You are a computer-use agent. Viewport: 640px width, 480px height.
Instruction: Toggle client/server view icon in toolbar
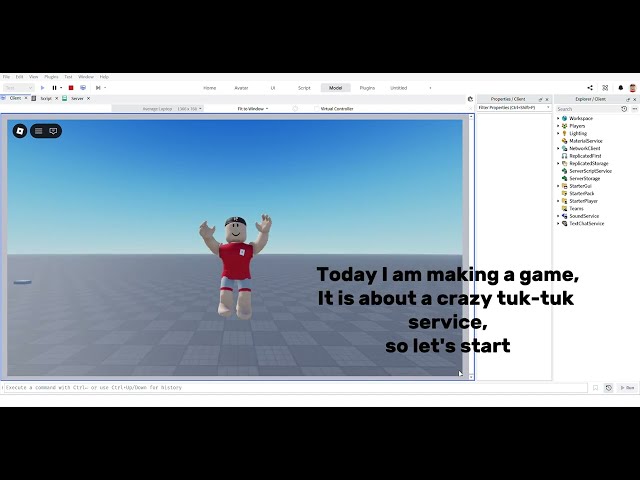click(83, 88)
